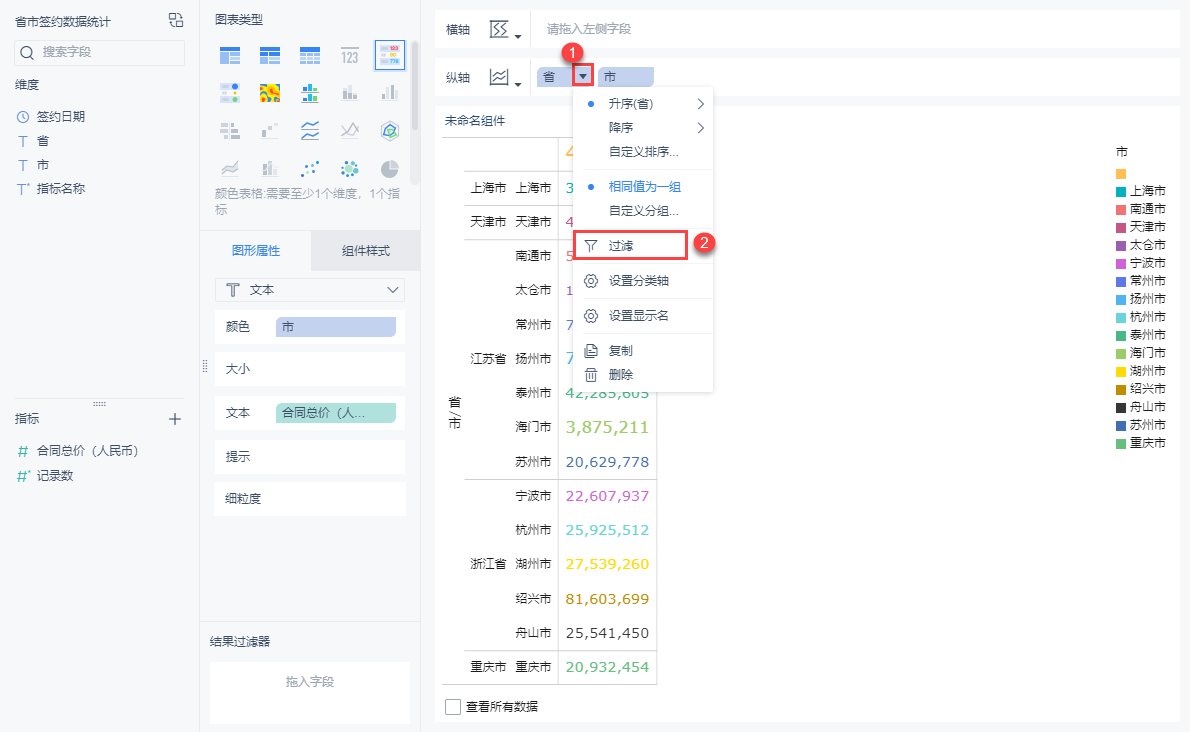Click 过滤 in the context menu

631,246
